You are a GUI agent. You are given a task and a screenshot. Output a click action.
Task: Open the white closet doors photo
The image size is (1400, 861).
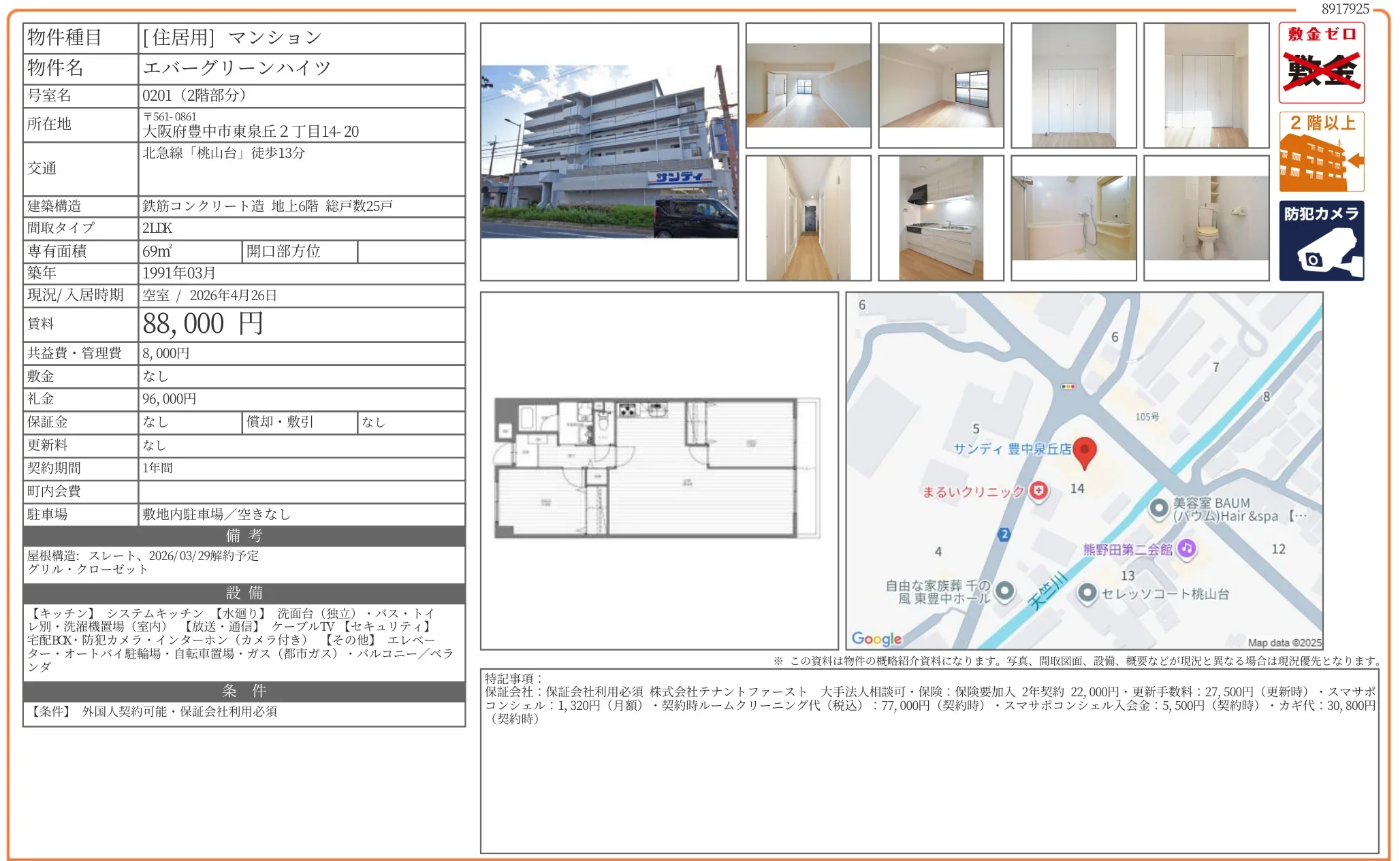click(1073, 85)
